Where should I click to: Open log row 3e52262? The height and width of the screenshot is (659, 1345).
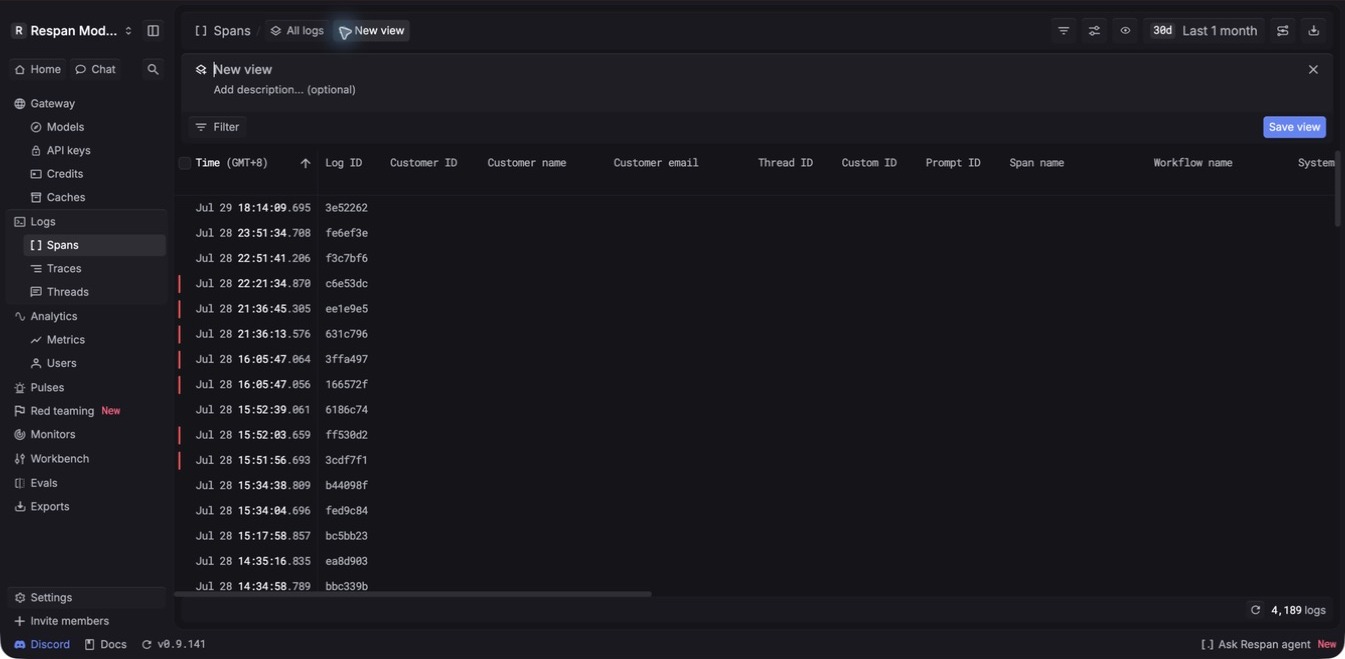(x=755, y=208)
